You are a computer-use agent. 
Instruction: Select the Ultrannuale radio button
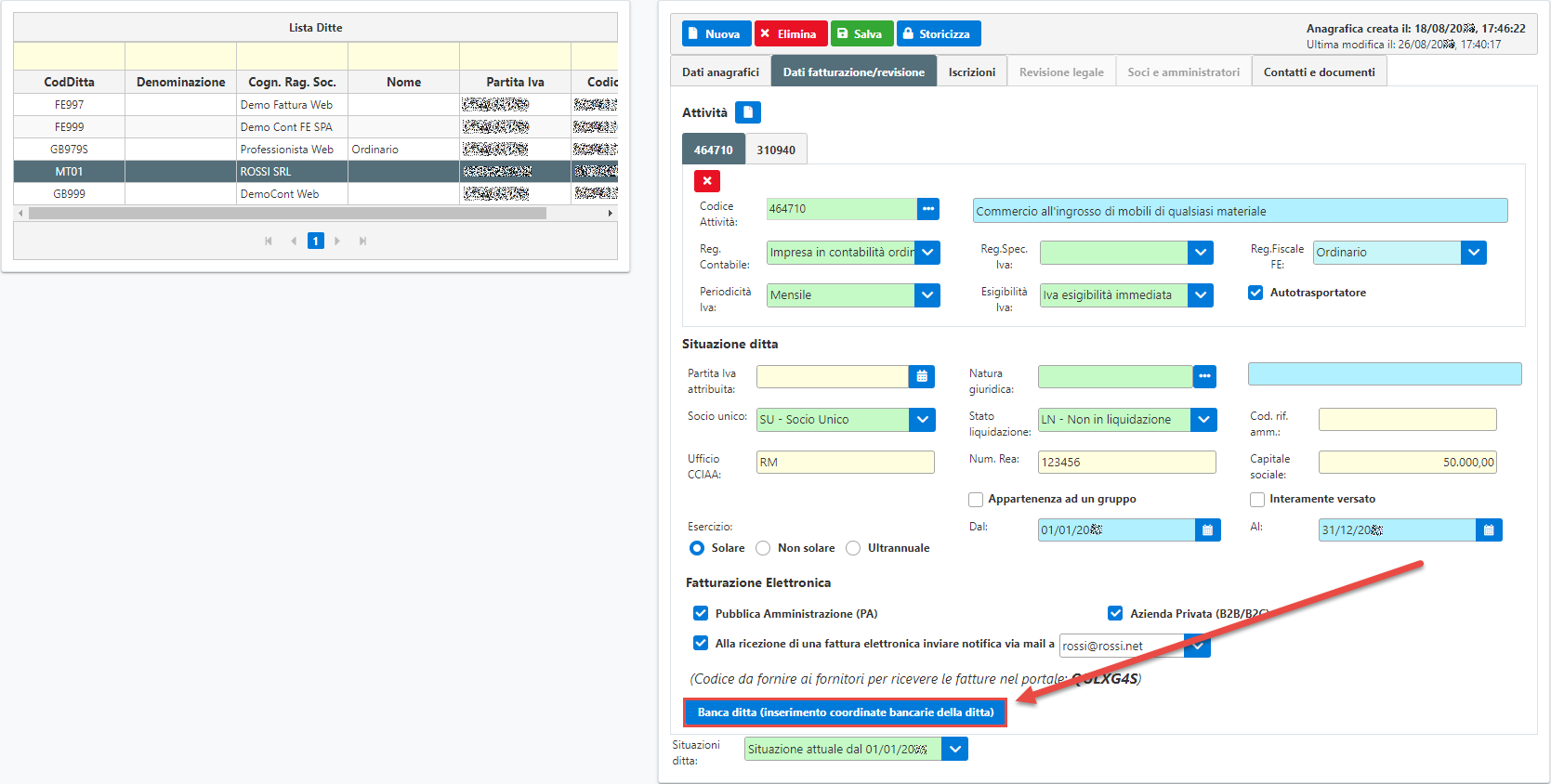click(x=853, y=548)
